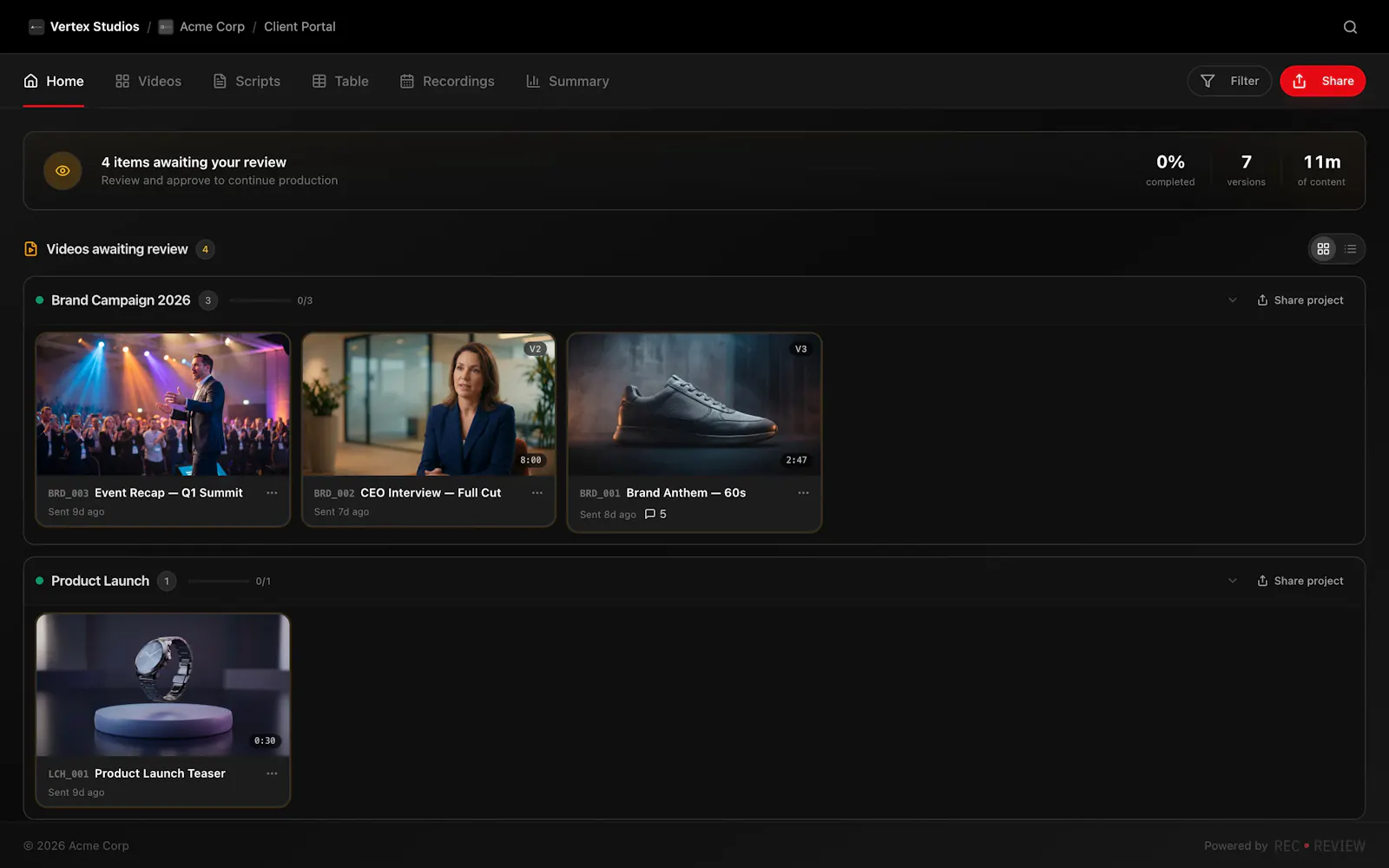Viewport: 1389px width, 868px height.
Task: Open the Recordings tab
Action: 447,81
